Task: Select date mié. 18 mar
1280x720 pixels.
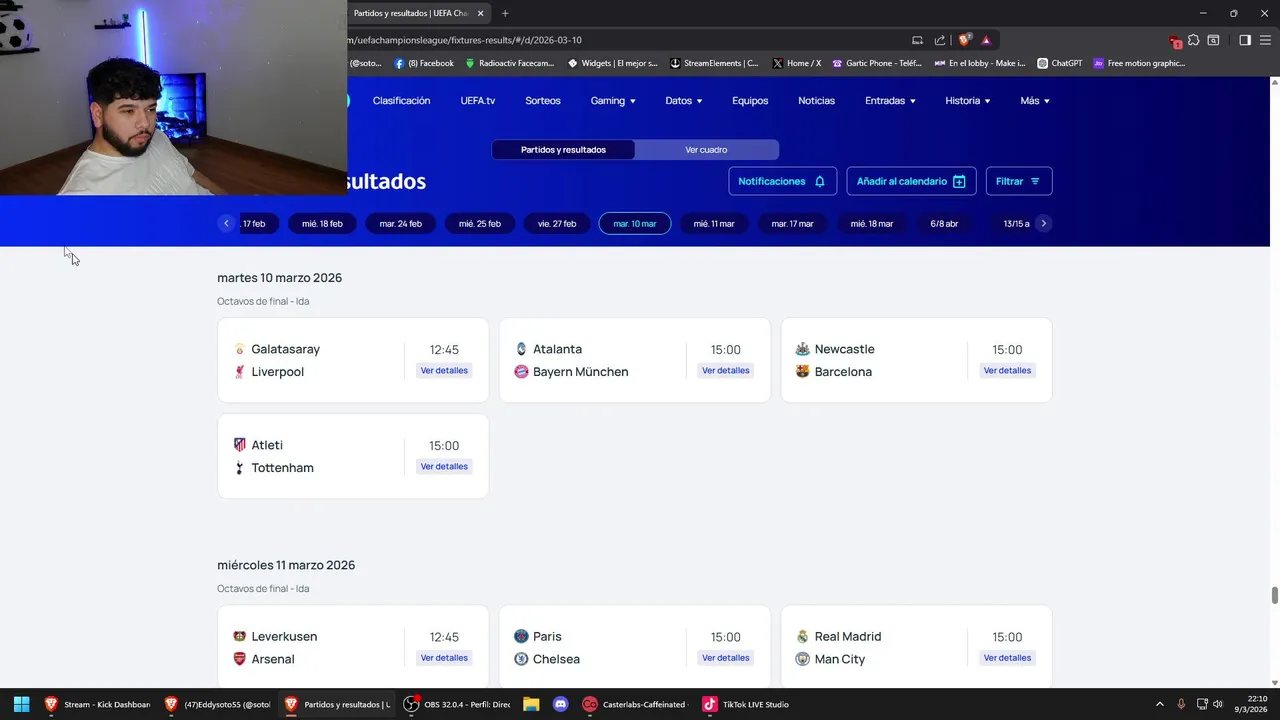Action: pyautogui.click(x=871, y=224)
